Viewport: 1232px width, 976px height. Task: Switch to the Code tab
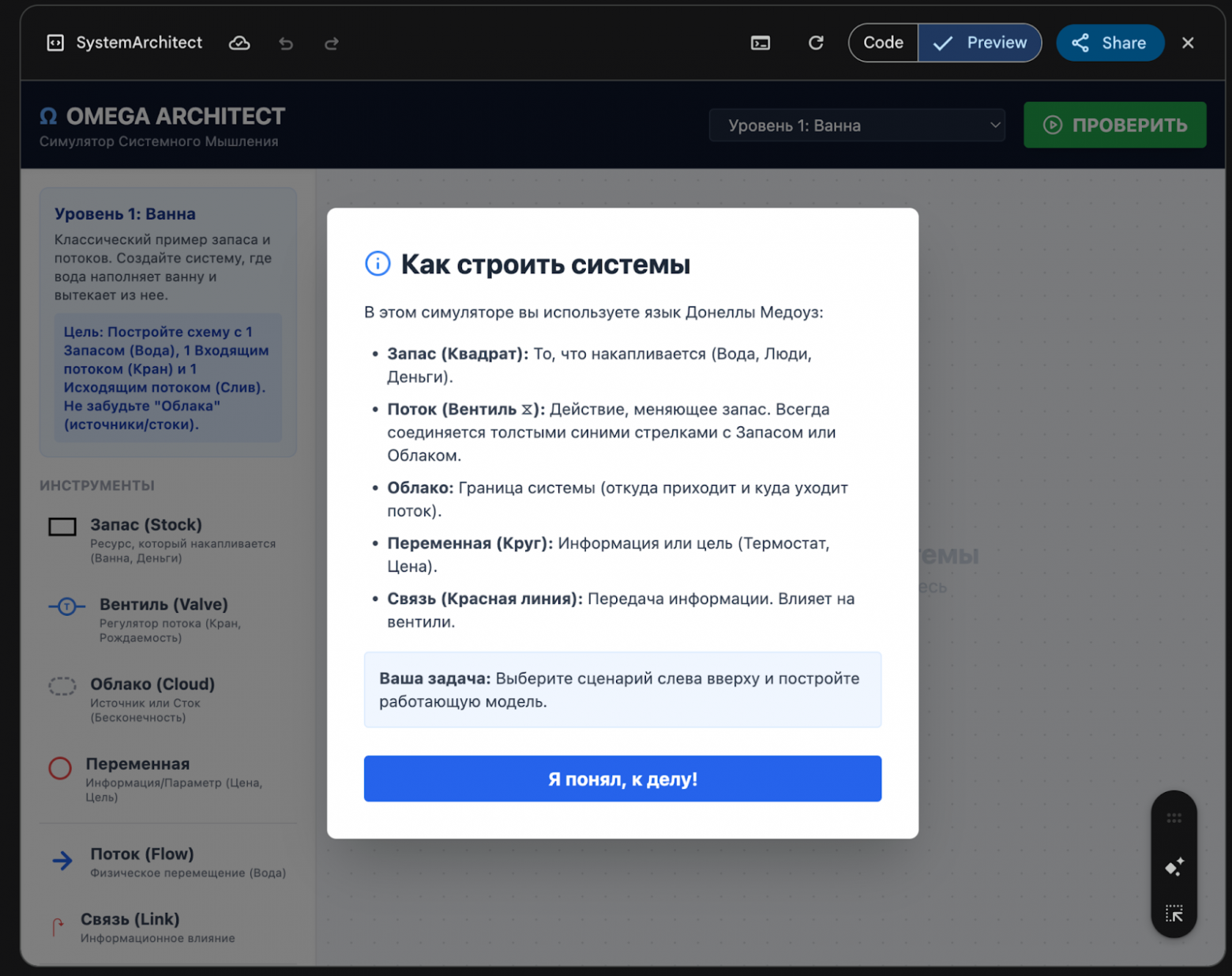[x=882, y=43]
